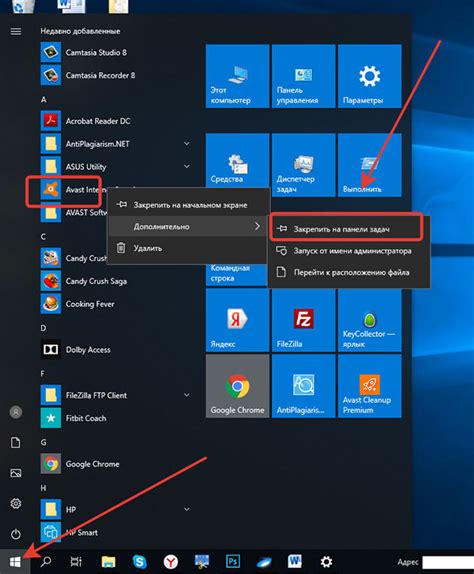Open the FileZilla tile

(303, 320)
